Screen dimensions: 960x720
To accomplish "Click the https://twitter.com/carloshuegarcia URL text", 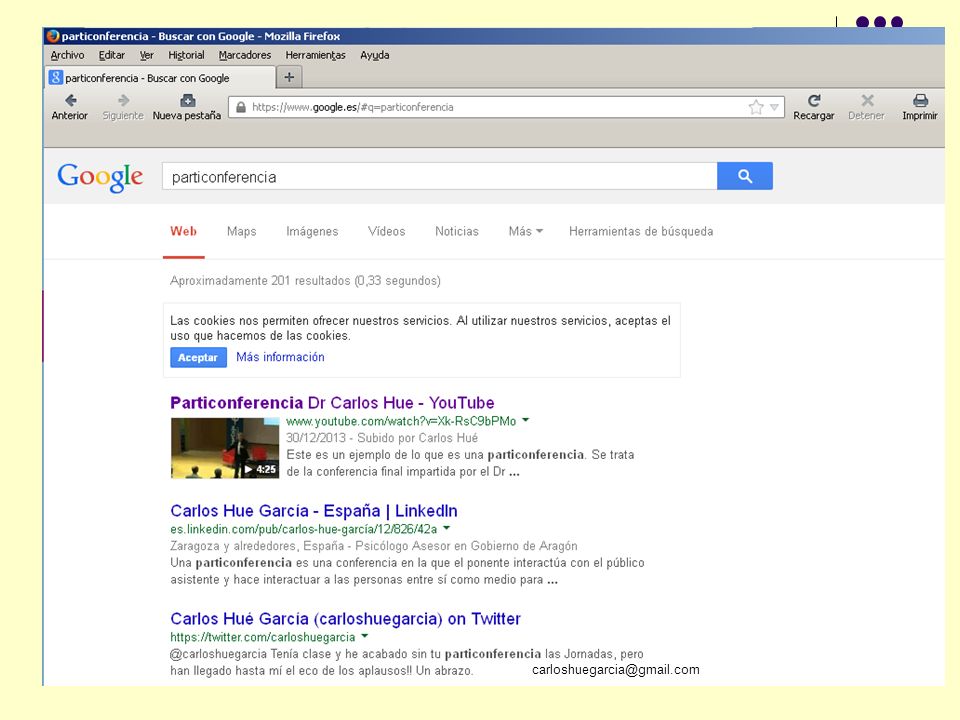I will pos(263,637).
